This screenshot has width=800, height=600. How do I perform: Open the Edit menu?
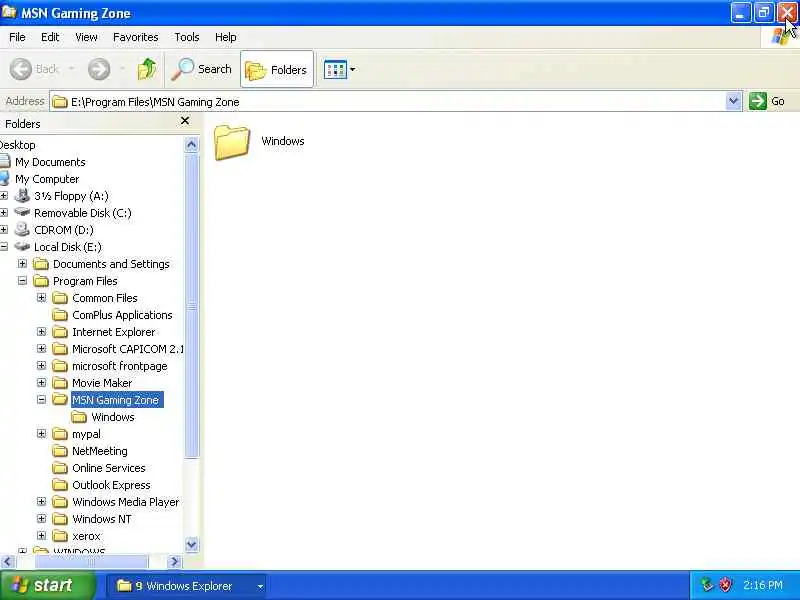tap(50, 37)
